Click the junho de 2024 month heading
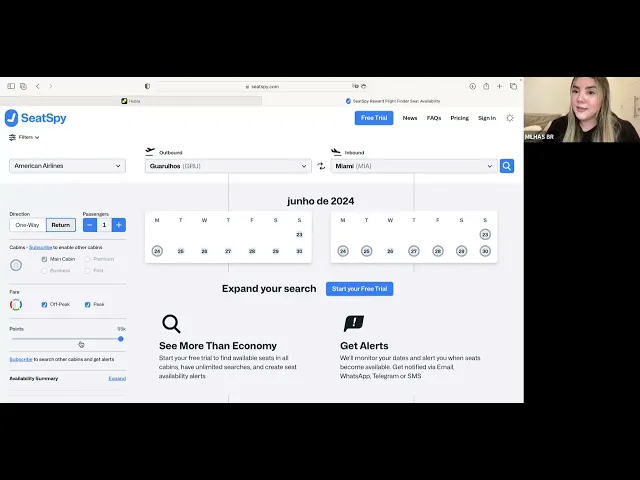This screenshot has width=640, height=480. click(321, 201)
